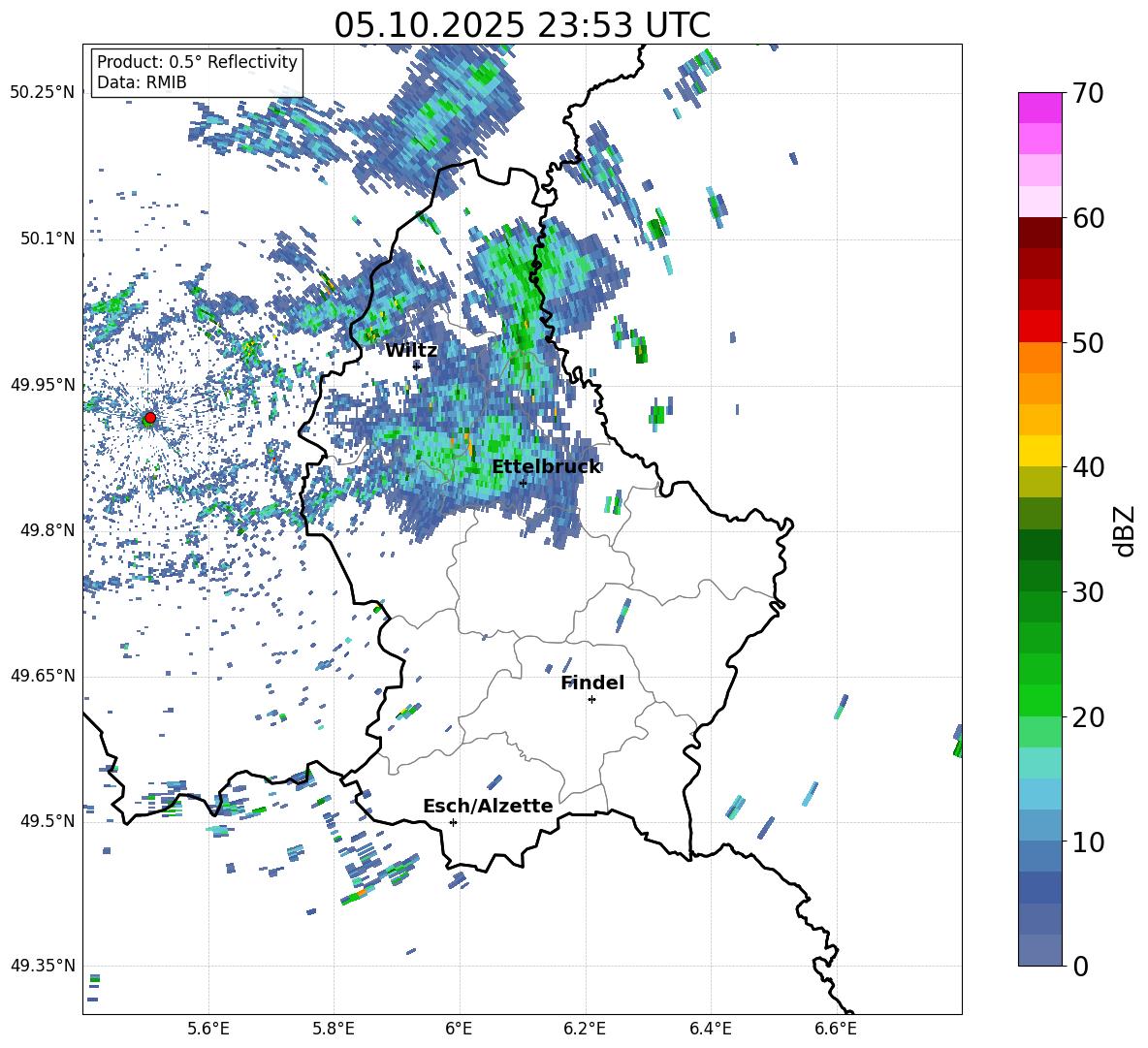Click the colorbar value 0
The image size is (1148, 1048).
point(1080,966)
